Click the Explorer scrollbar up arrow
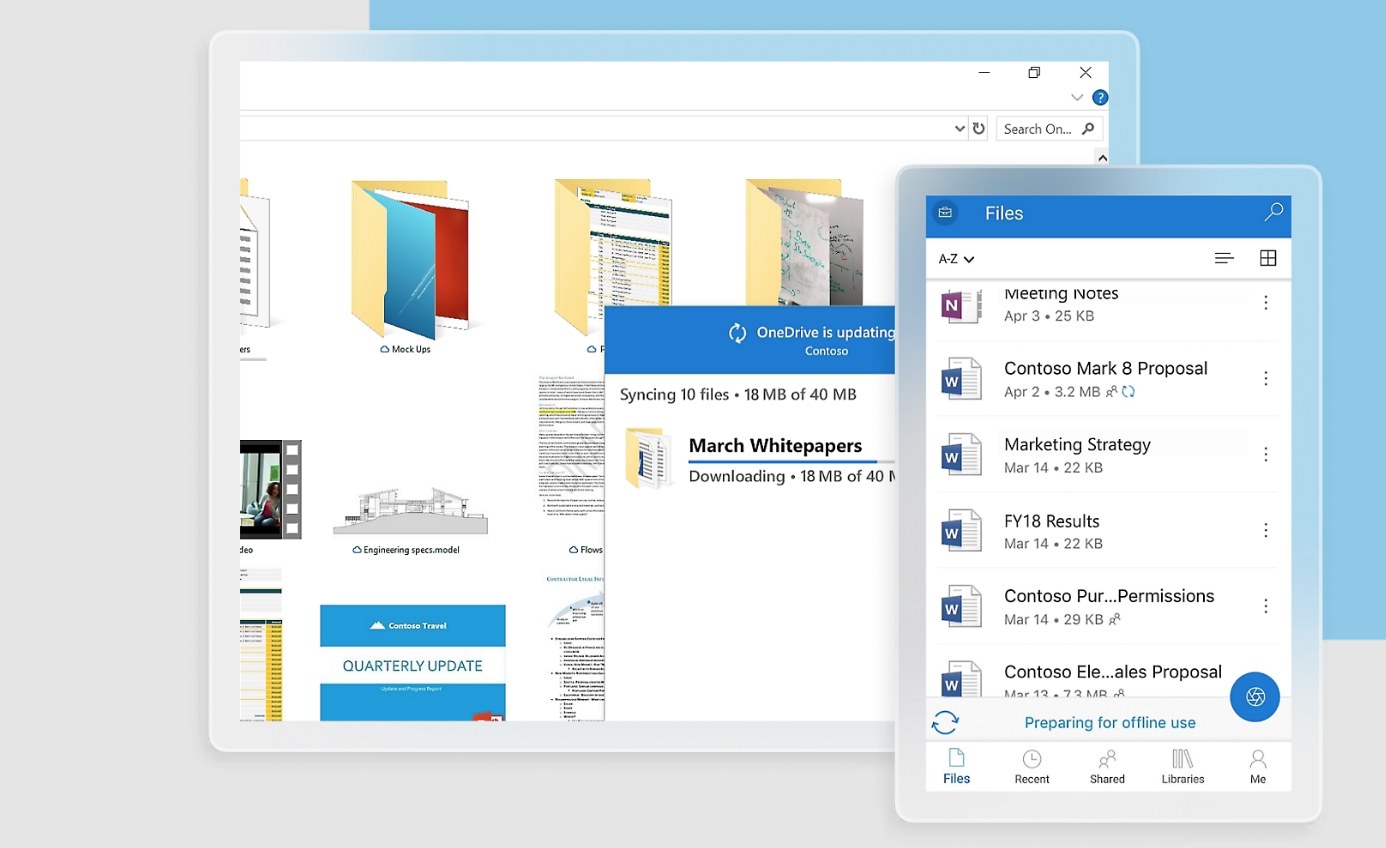 (1102, 157)
